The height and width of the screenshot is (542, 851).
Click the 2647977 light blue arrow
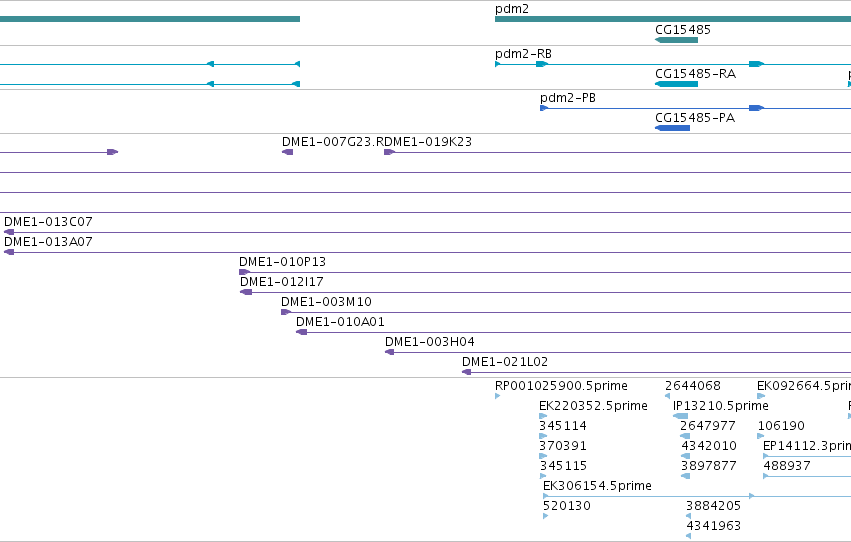[x=685, y=436]
